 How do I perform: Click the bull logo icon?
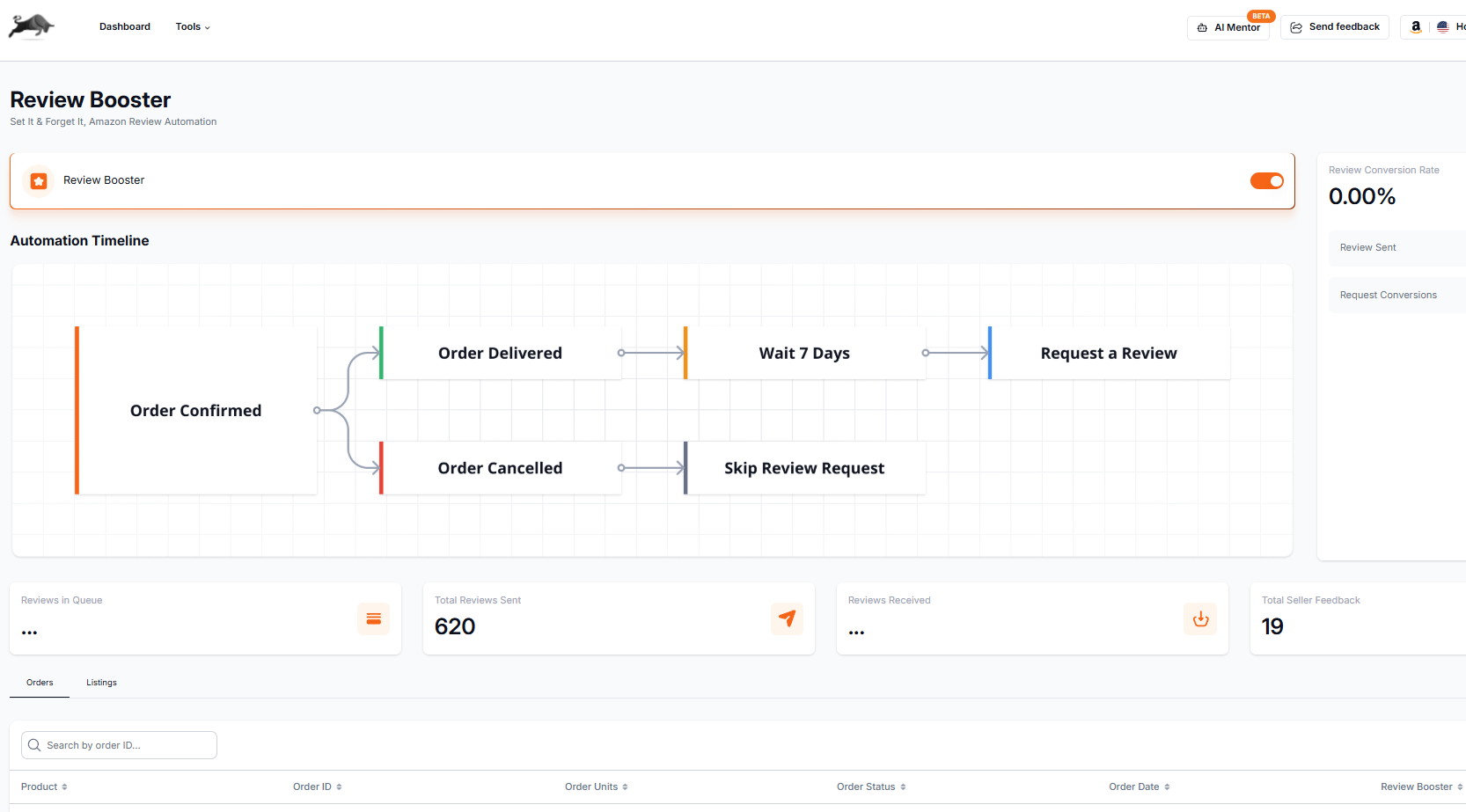tap(32, 26)
